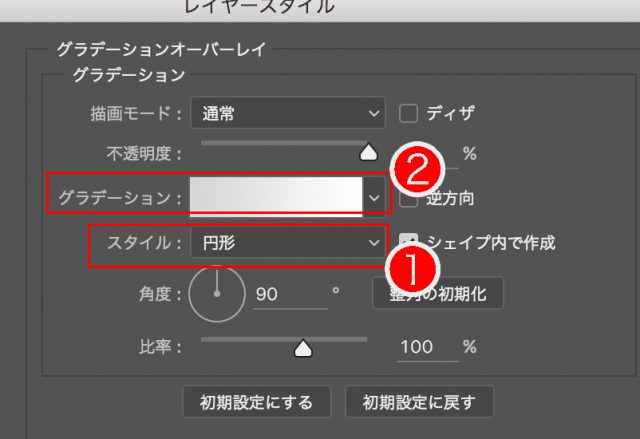Toggle the シェイプ内で作成 checkbox
The image size is (640, 439).
tap(408, 242)
